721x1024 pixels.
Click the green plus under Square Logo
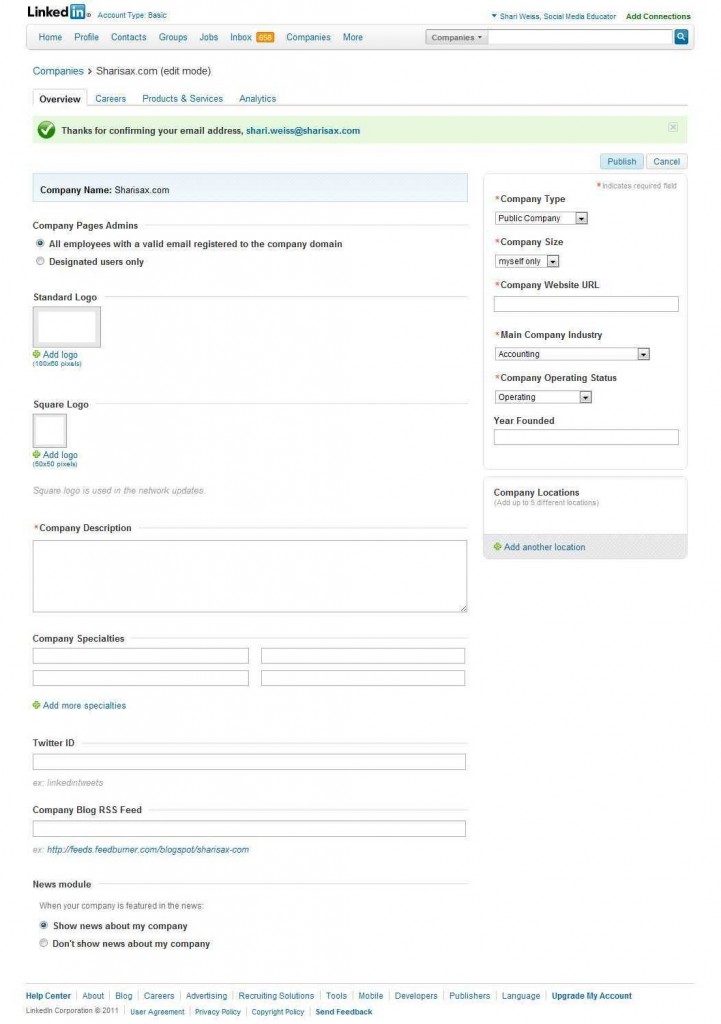[x=37, y=455]
